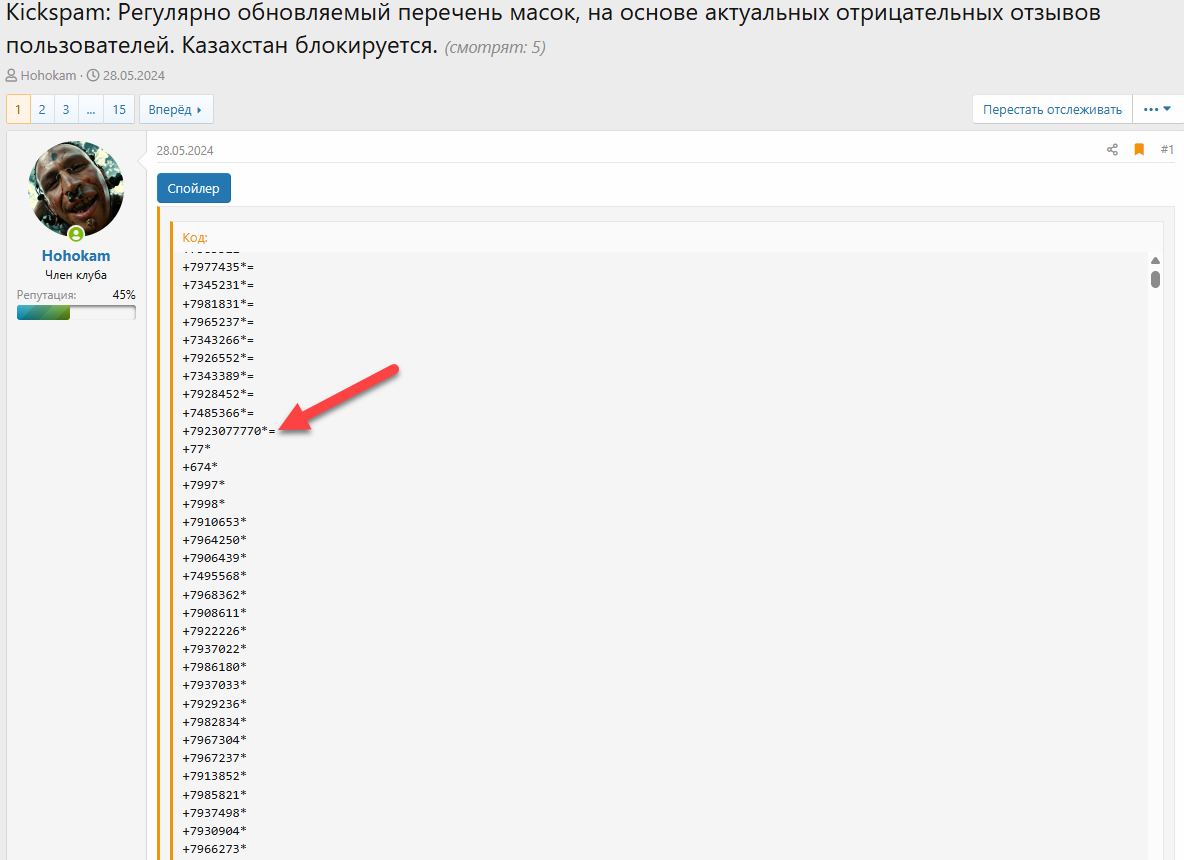Click the code line +7967237*
The width and height of the screenshot is (1184, 860).
click(214, 758)
